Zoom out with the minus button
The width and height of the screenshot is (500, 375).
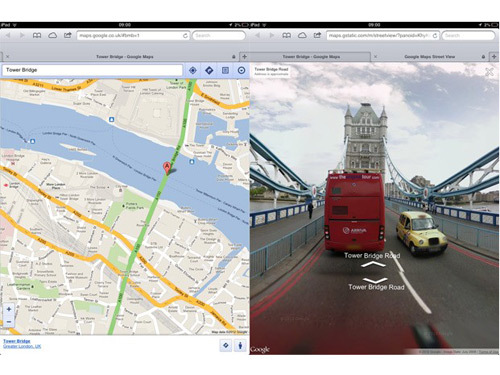click(x=9, y=322)
